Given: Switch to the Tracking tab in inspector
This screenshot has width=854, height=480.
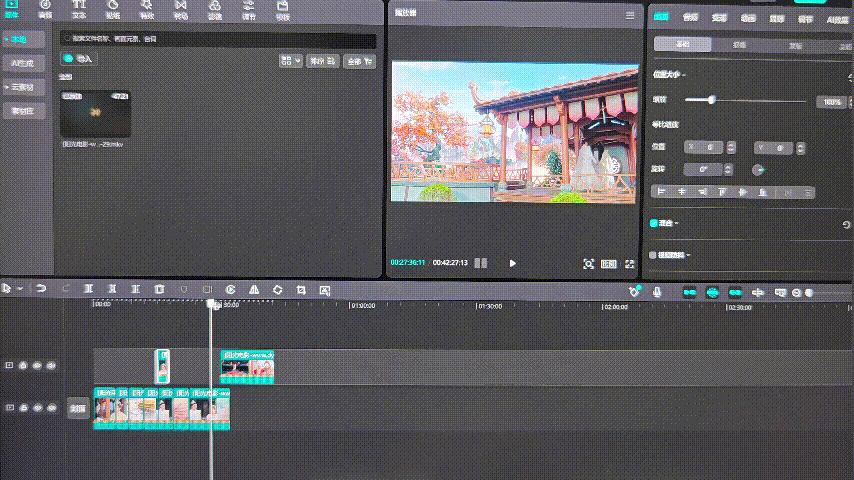Looking at the screenshot, I should click(x=777, y=19).
